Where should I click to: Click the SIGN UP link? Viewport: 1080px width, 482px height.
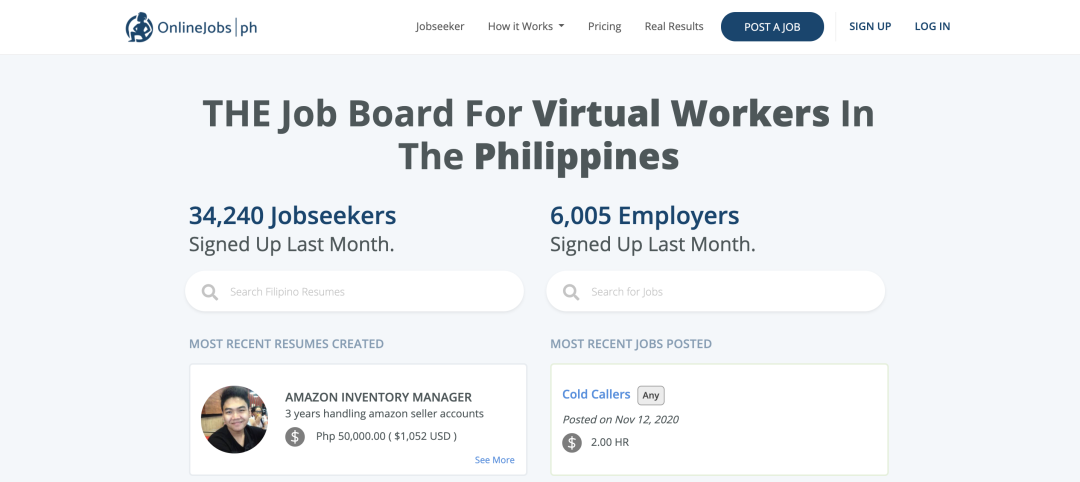pos(870,27)
